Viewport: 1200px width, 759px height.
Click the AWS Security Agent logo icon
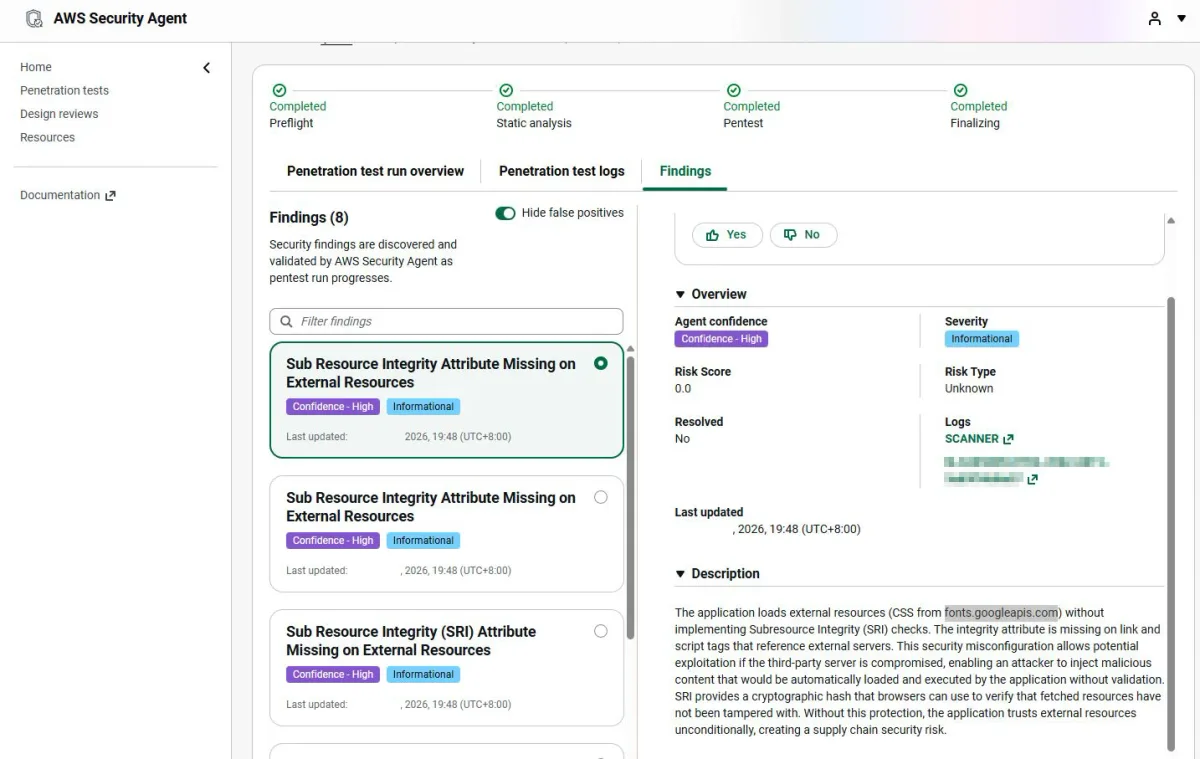pos(34,19)
